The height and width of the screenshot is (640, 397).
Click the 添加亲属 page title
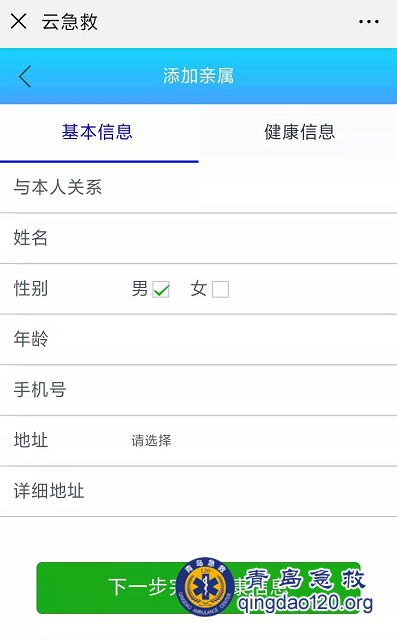198,76
